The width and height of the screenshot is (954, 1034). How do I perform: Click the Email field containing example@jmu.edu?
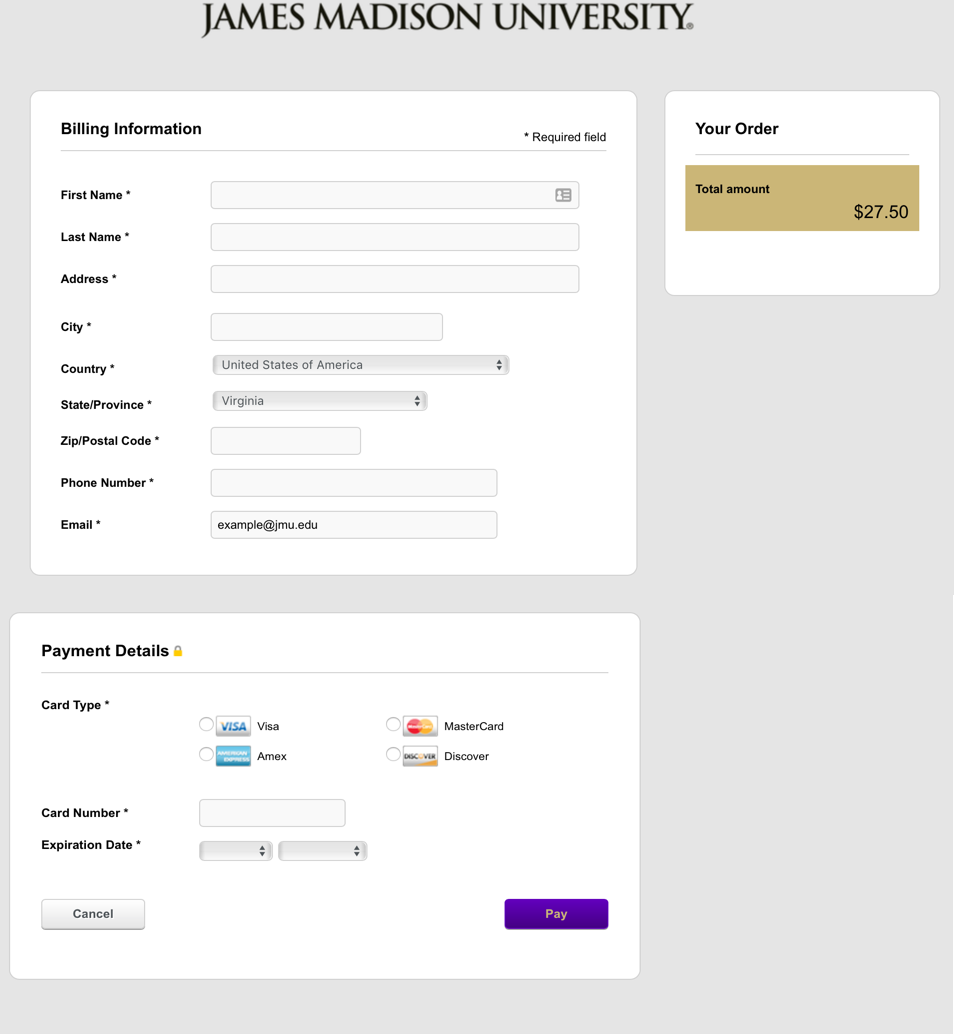point(354,525)
